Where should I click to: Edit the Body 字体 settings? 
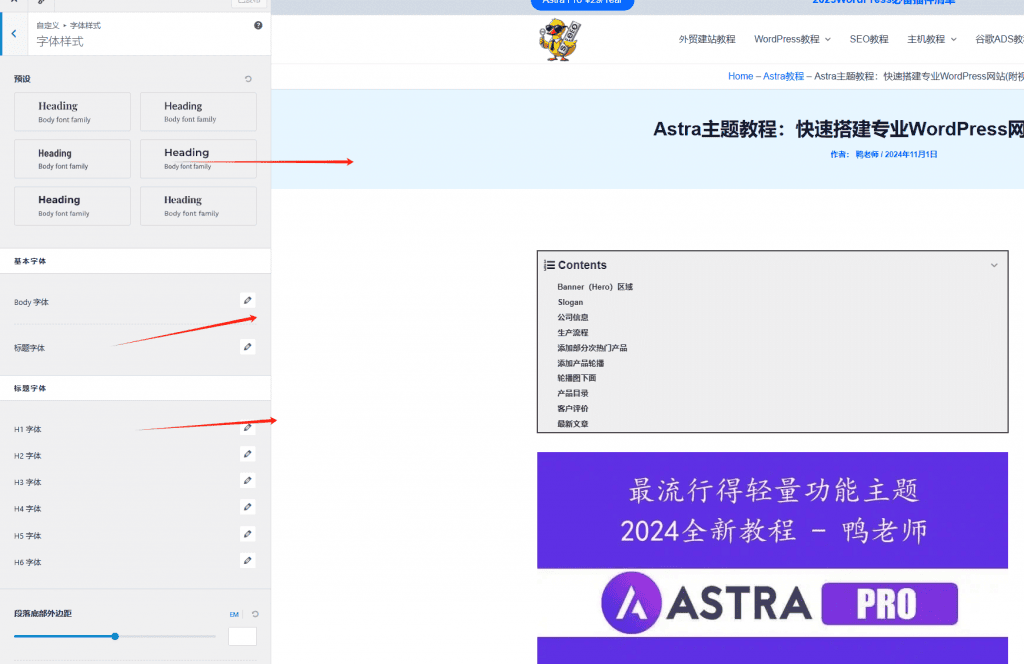point(248,300)
